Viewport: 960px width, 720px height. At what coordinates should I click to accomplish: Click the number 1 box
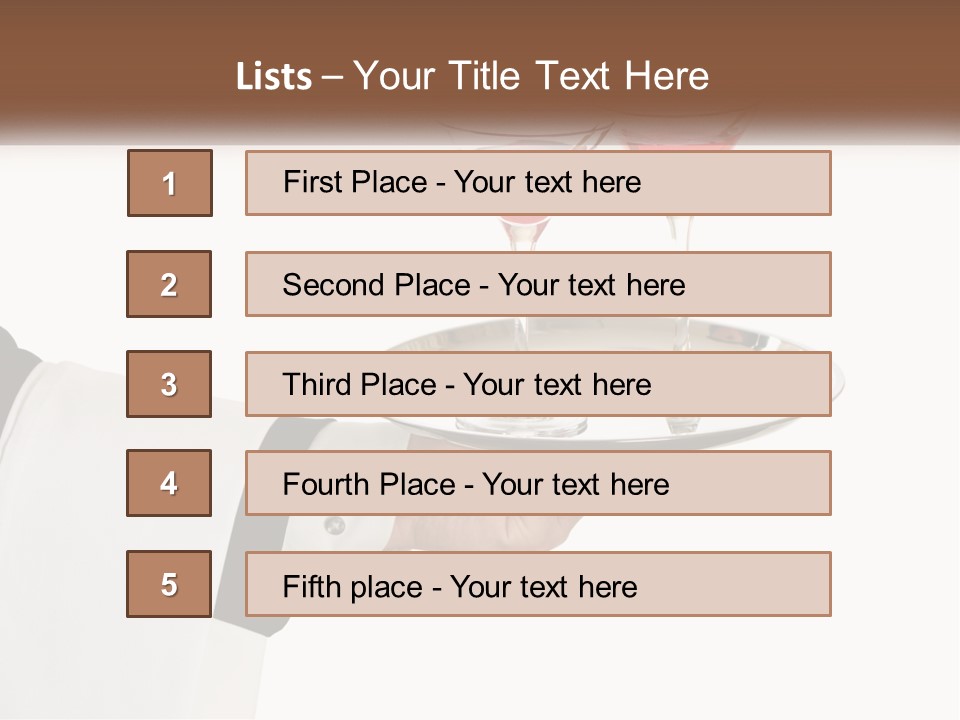170,183
